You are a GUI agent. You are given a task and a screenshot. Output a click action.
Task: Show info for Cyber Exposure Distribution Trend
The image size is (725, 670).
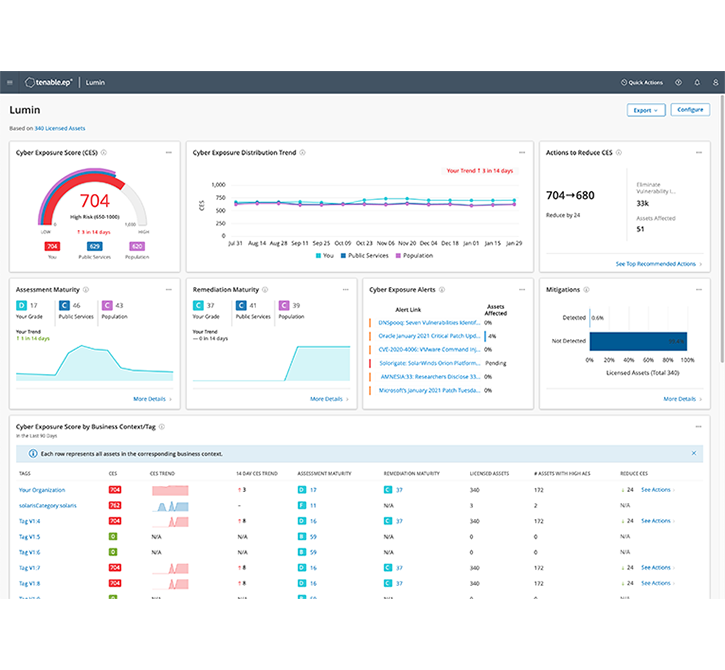(302, 153)
